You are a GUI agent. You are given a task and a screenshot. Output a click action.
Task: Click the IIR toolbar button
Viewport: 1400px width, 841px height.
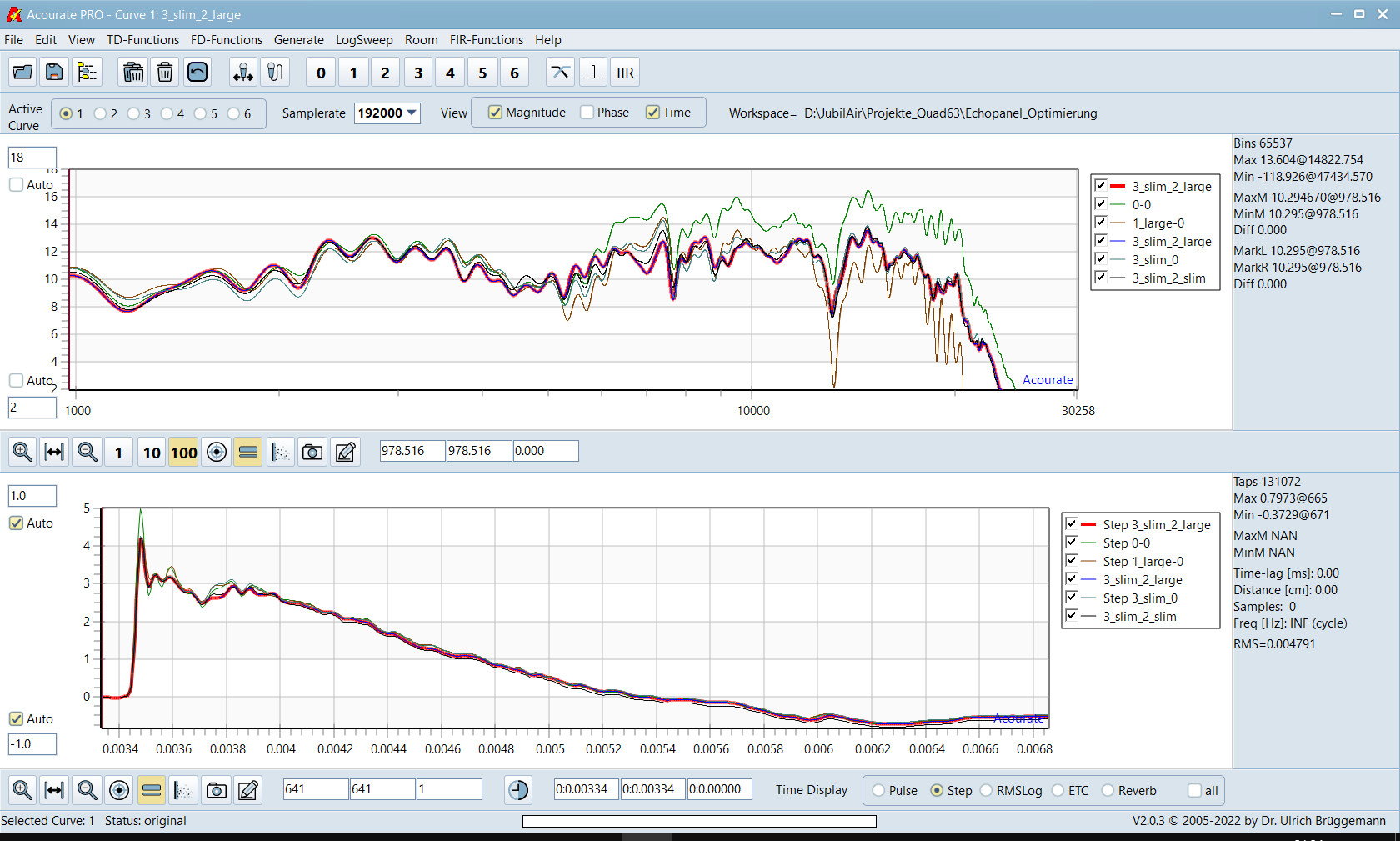[x=625, y=73]
